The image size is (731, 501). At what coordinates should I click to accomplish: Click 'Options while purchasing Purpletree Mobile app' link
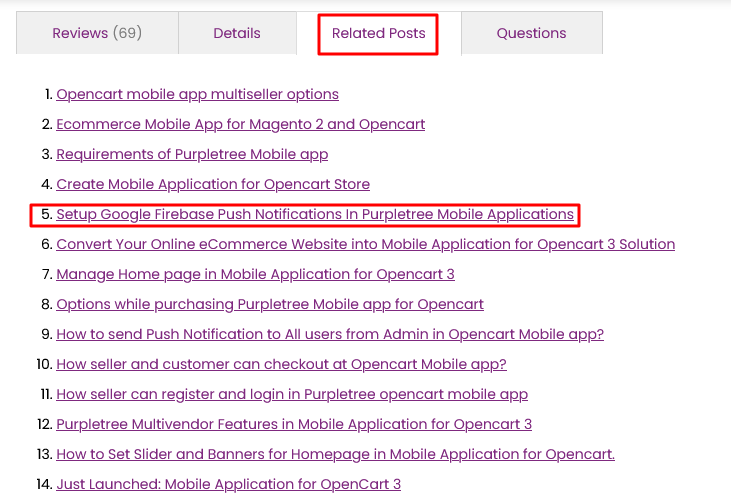pos(270,304)
